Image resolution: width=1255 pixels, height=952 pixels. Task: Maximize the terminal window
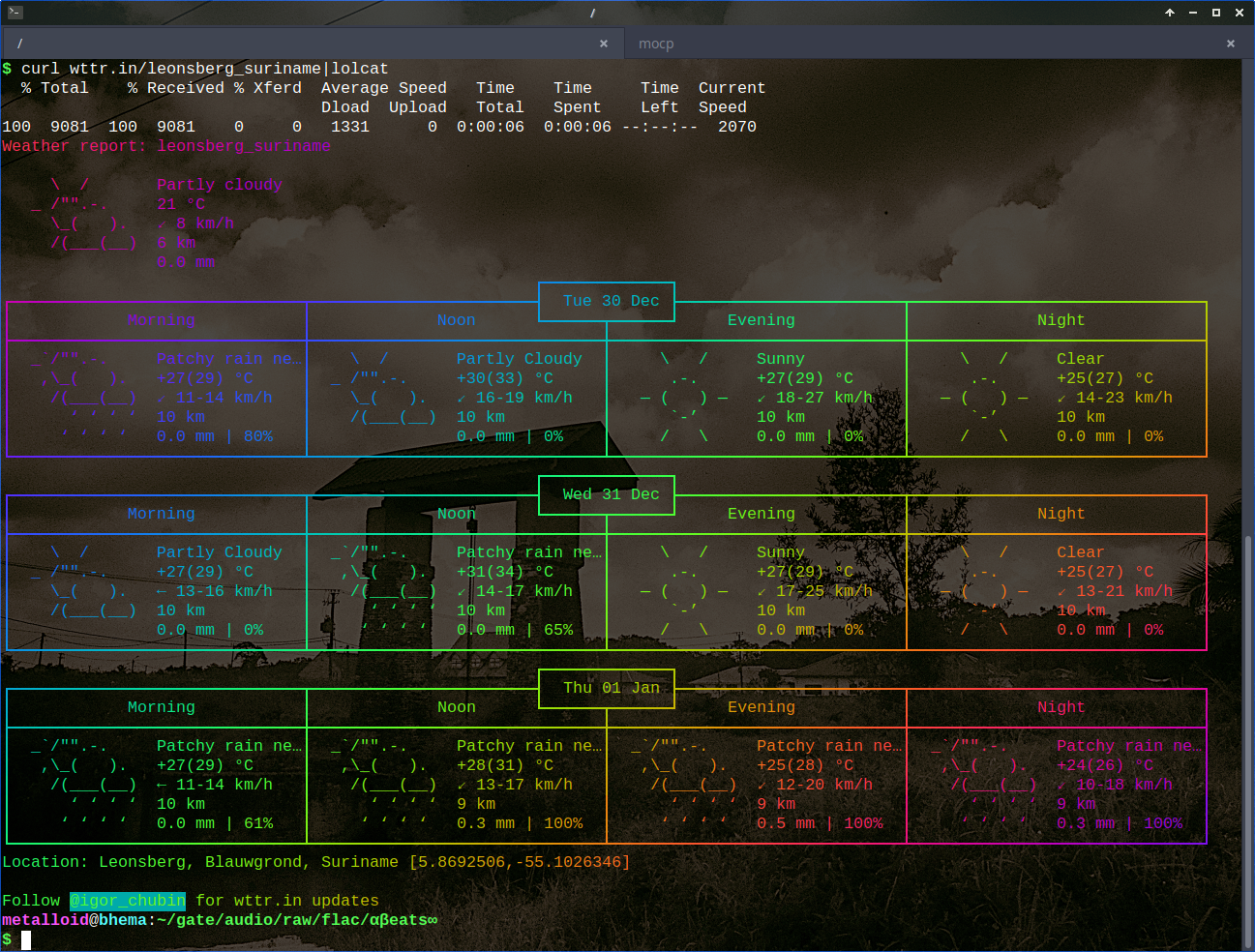[1215, 13]
